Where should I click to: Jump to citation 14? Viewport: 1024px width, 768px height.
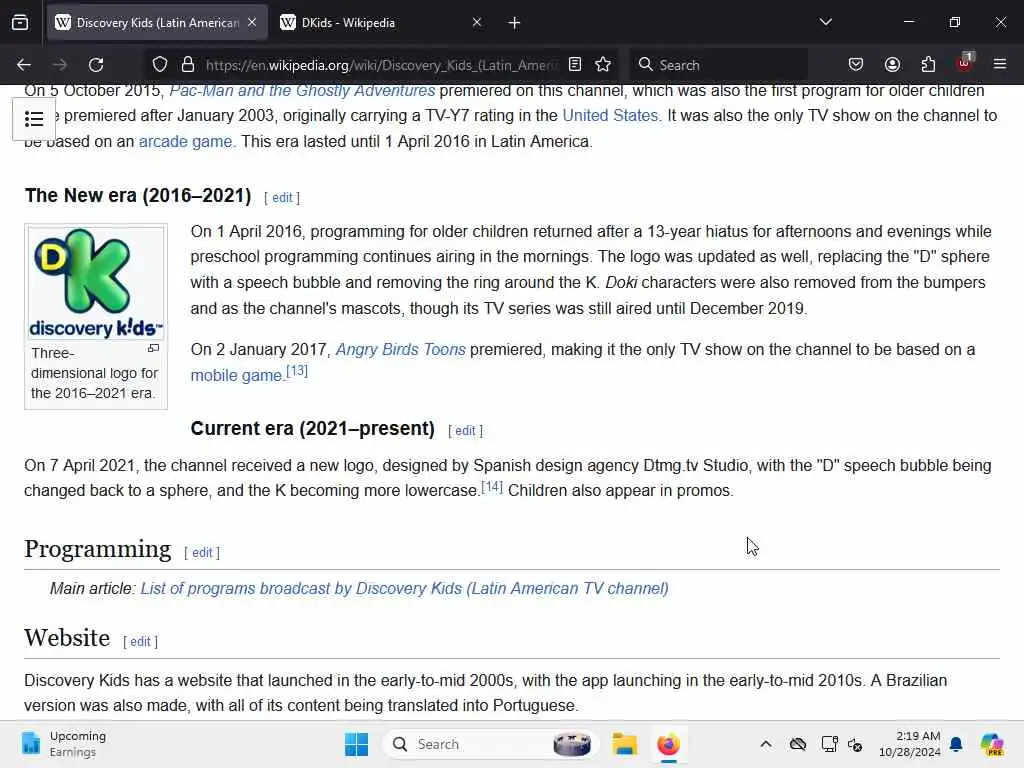492,487
